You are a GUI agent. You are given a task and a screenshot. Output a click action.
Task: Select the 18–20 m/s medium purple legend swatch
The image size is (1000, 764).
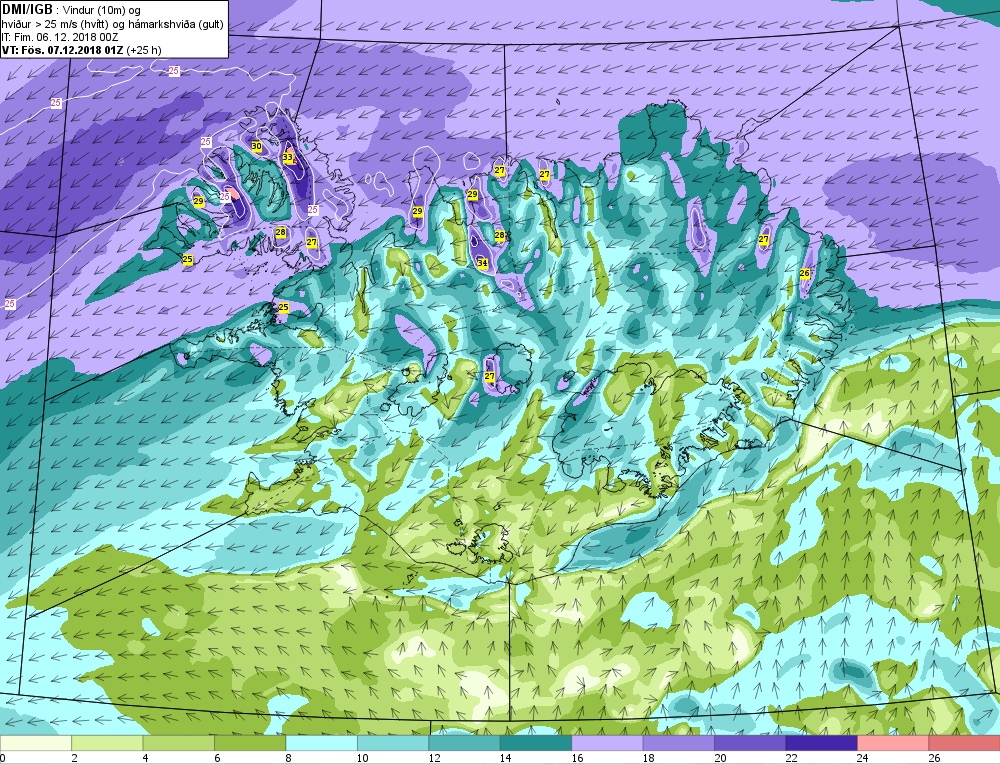[x=679, y=743]
